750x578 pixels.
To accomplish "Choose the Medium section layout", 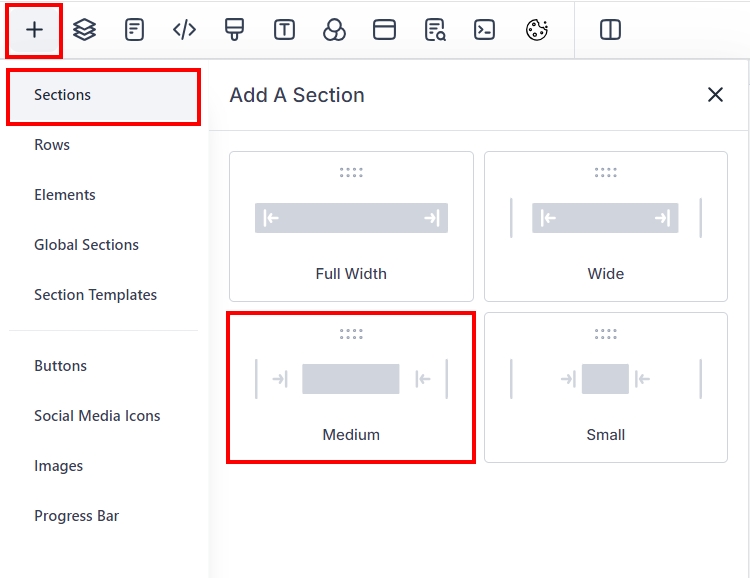I will (351, 388).
